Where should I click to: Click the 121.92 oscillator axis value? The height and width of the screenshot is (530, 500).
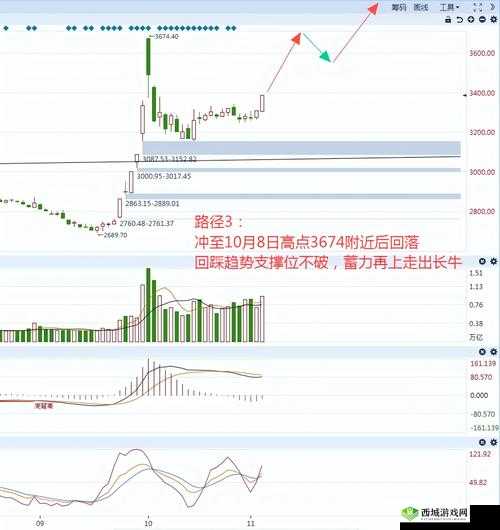point(480,454)
